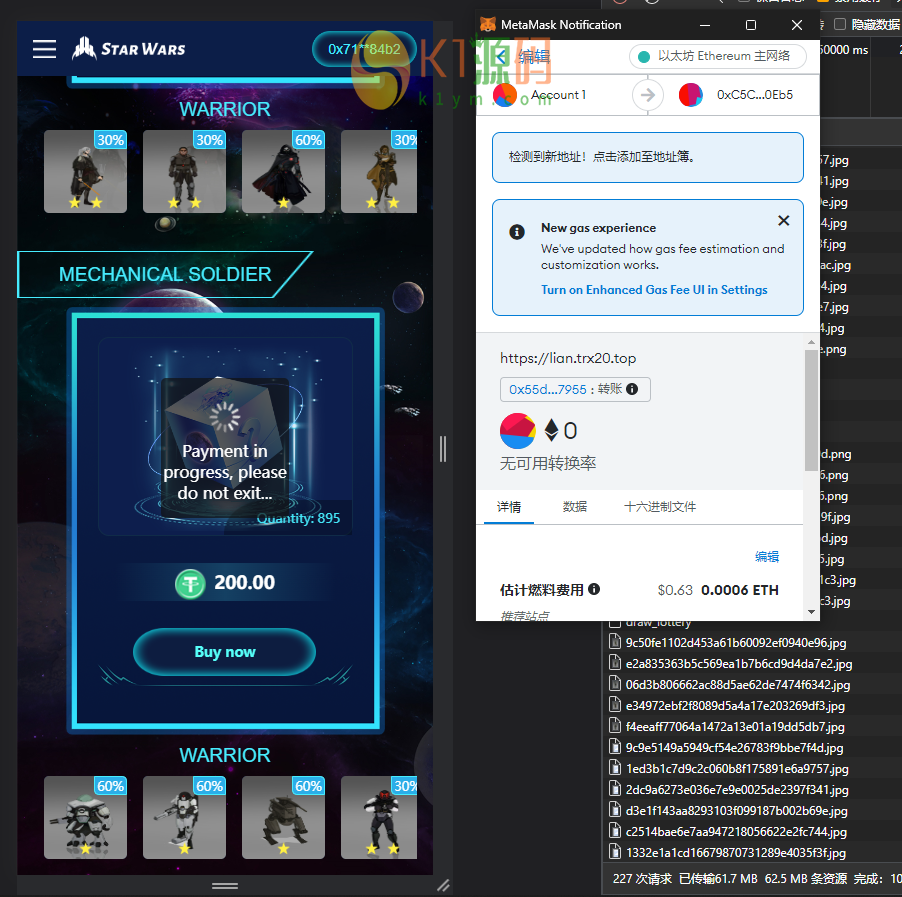Toggle the 隐藏数据 checkbox in DevTools
The image size is (902, 897).
[840, 24]
